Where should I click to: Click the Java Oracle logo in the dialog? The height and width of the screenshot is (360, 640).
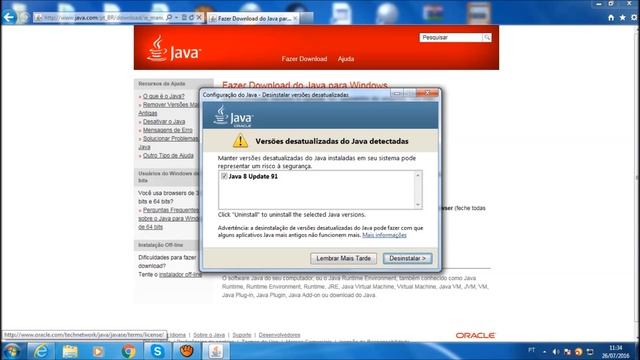click(x=233, y=116)
